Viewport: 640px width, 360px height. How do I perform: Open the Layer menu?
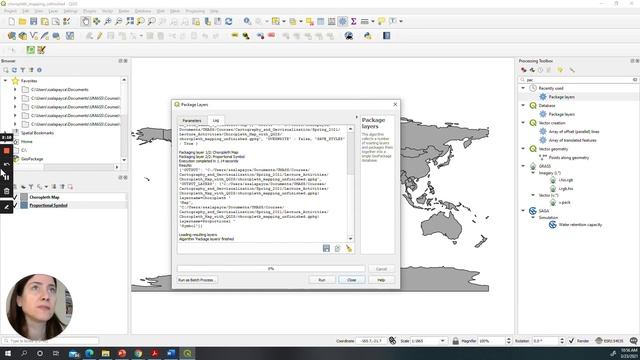click(x=53, y=11)
